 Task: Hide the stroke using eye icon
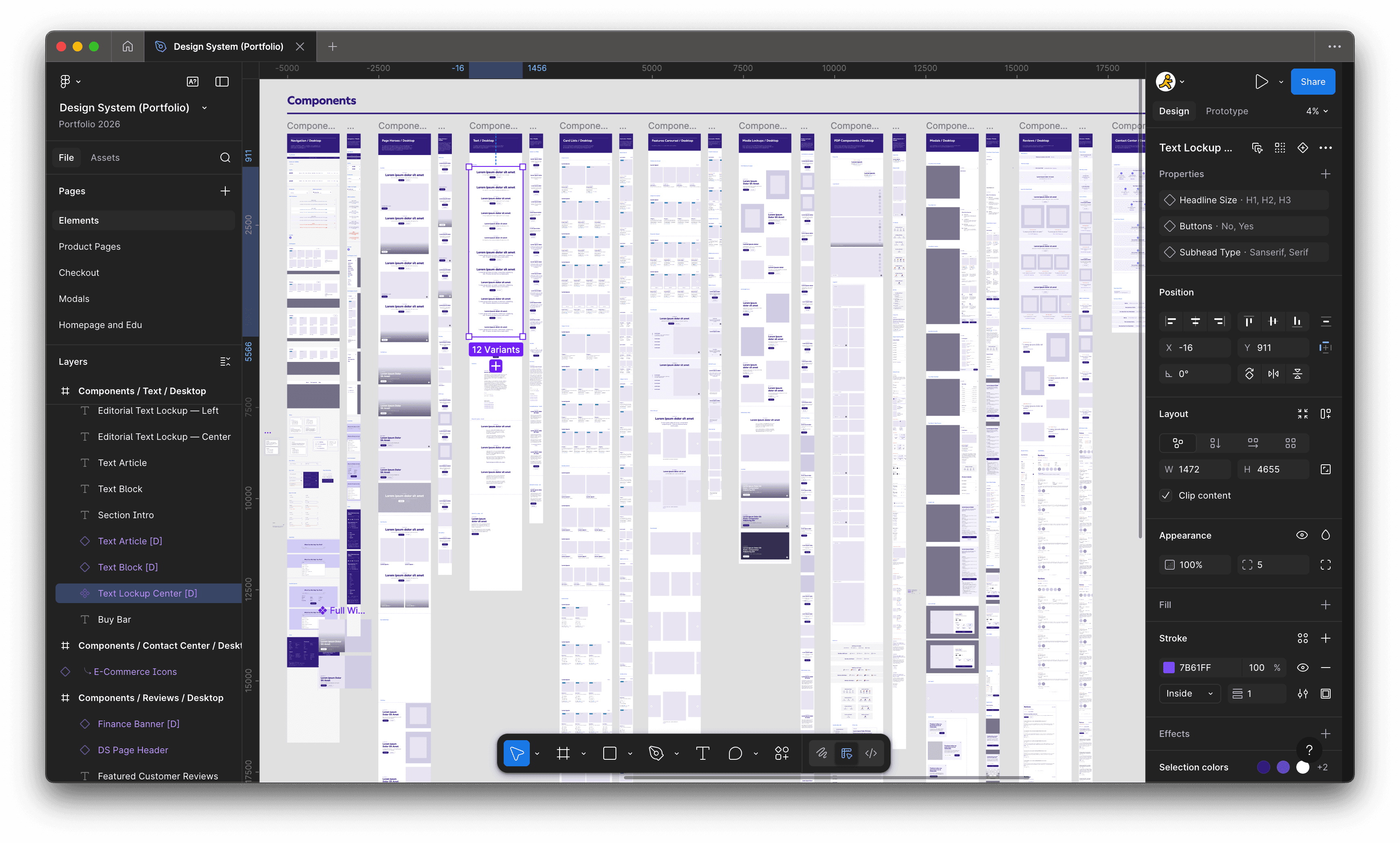coord(1302,668)
